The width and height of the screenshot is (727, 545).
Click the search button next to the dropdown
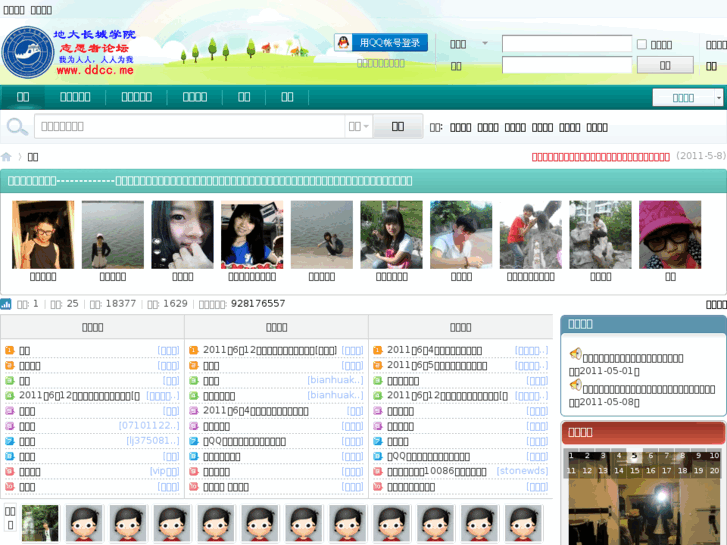pos(398,126)
